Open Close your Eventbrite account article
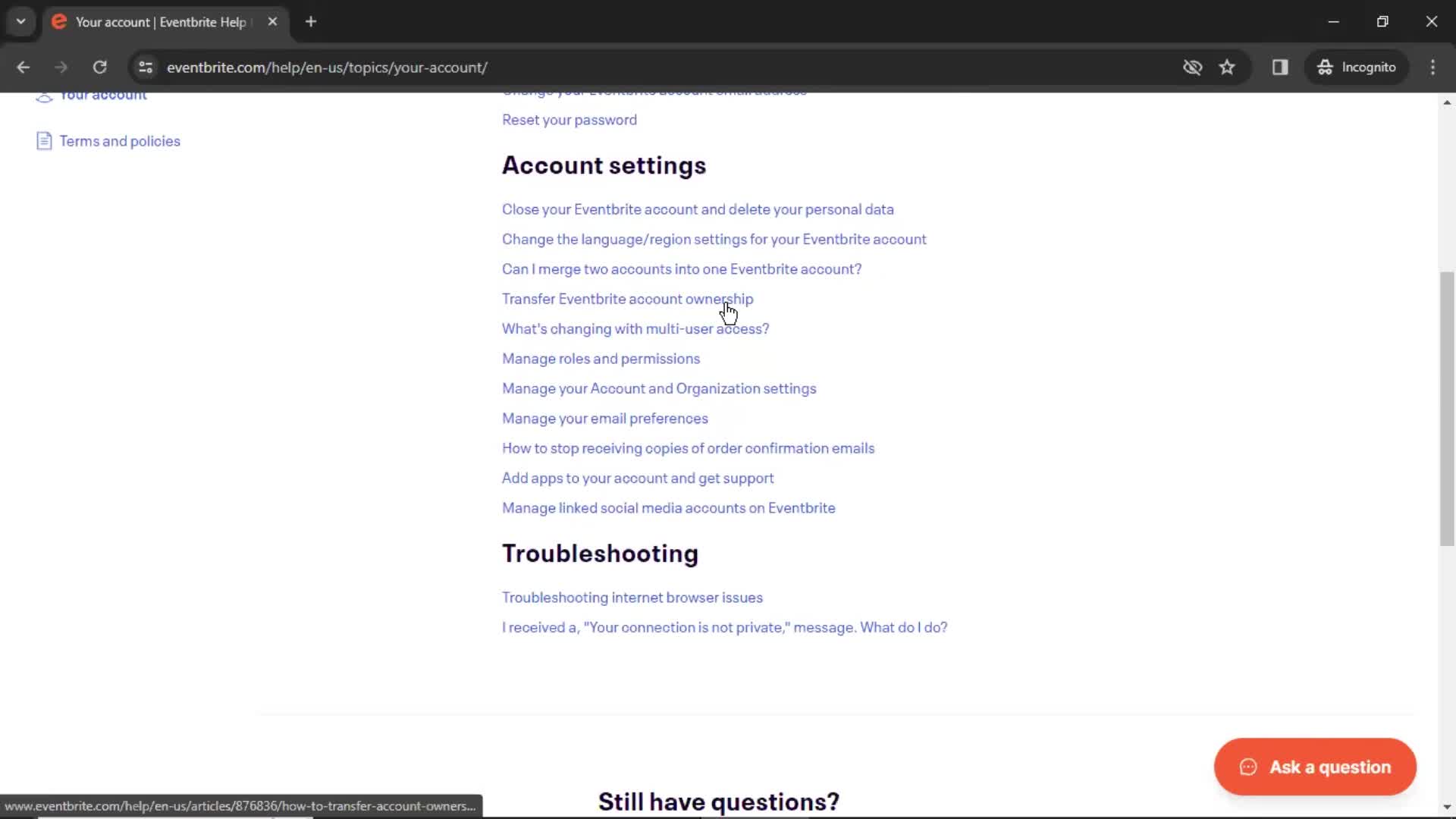Screen dimensions: 1456x819 point(698,209)
